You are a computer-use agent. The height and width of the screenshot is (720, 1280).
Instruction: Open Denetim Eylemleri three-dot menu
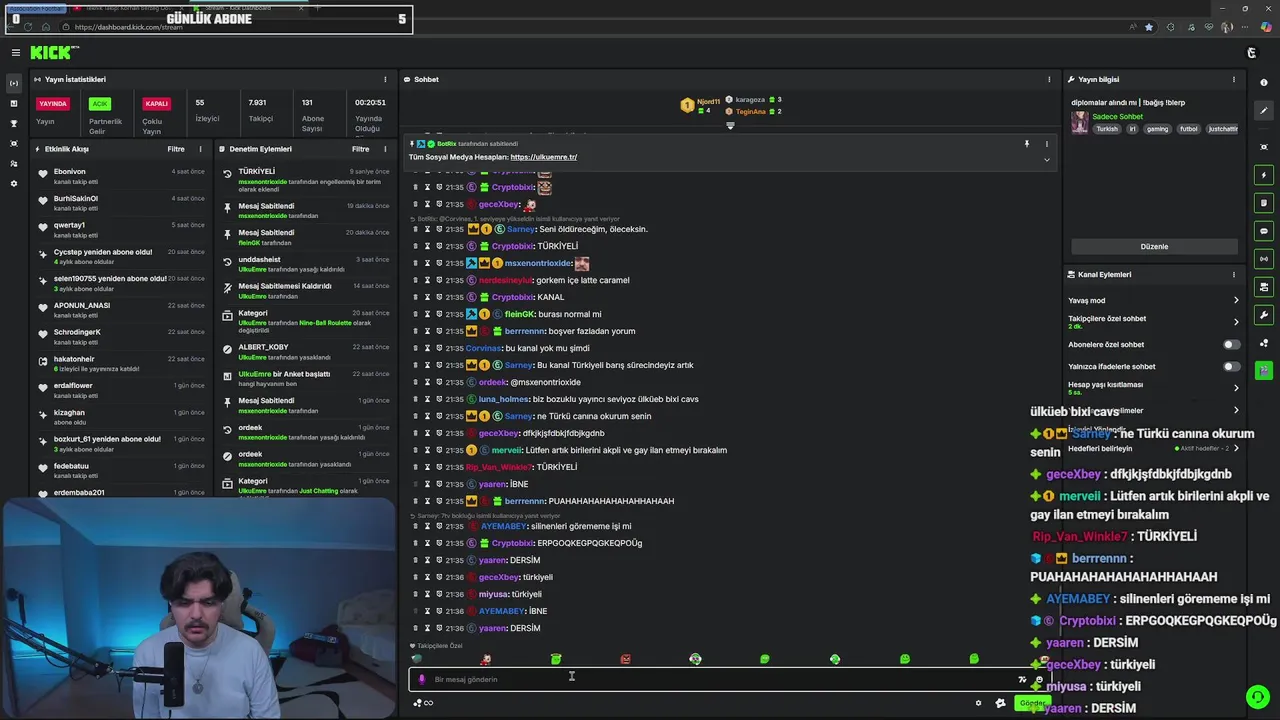(385, 149)
